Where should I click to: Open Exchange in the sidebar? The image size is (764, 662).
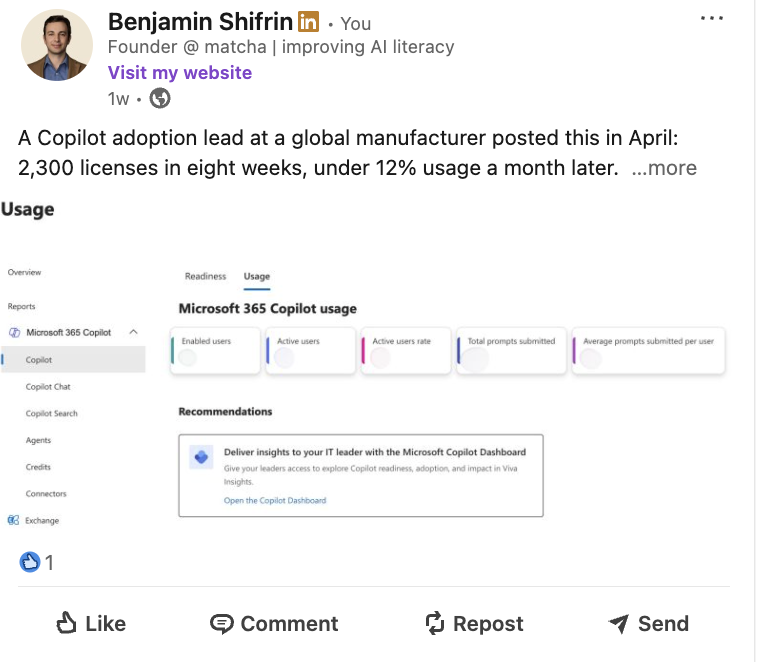tap(42, 521)
